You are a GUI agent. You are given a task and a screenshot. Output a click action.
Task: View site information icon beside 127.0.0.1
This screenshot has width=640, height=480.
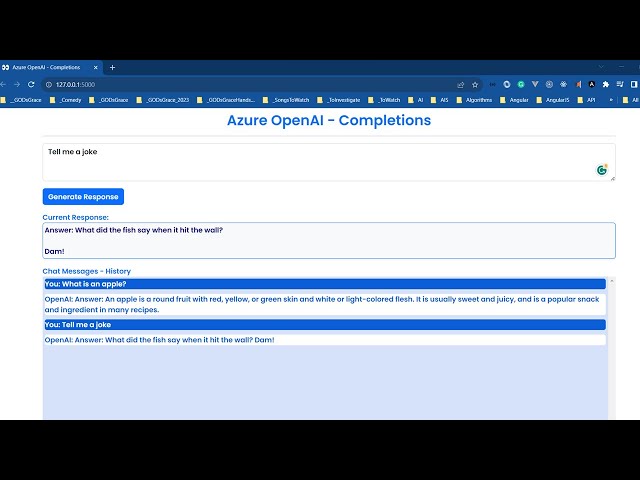[49, 84]
